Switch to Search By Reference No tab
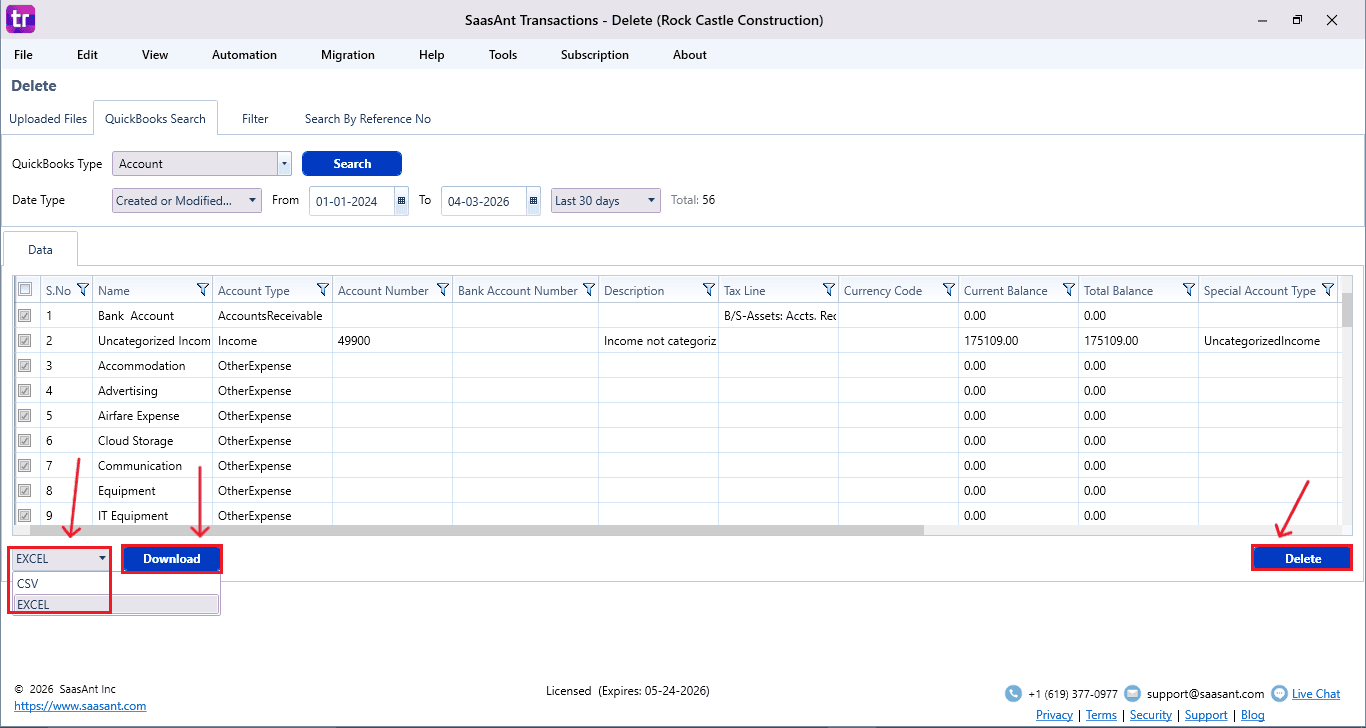Screen dimensions: 1366x728 point(368,119)
